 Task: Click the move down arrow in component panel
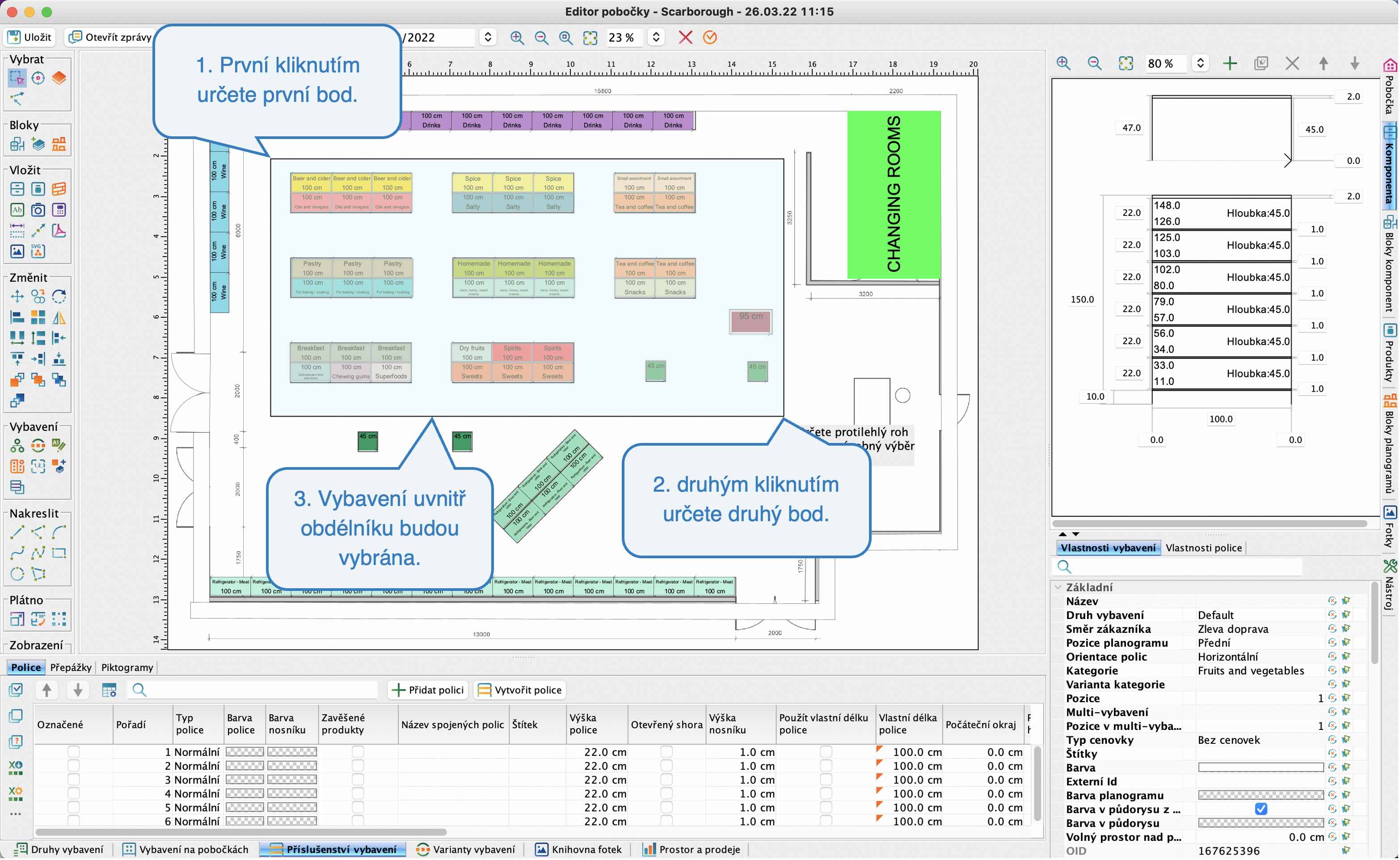[x=1356, y=63]
